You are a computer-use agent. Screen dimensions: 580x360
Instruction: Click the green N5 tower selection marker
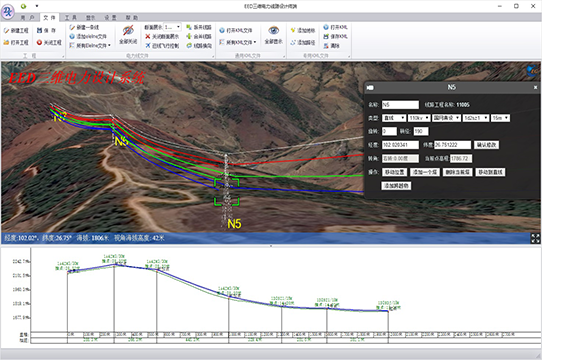[227, 192]
